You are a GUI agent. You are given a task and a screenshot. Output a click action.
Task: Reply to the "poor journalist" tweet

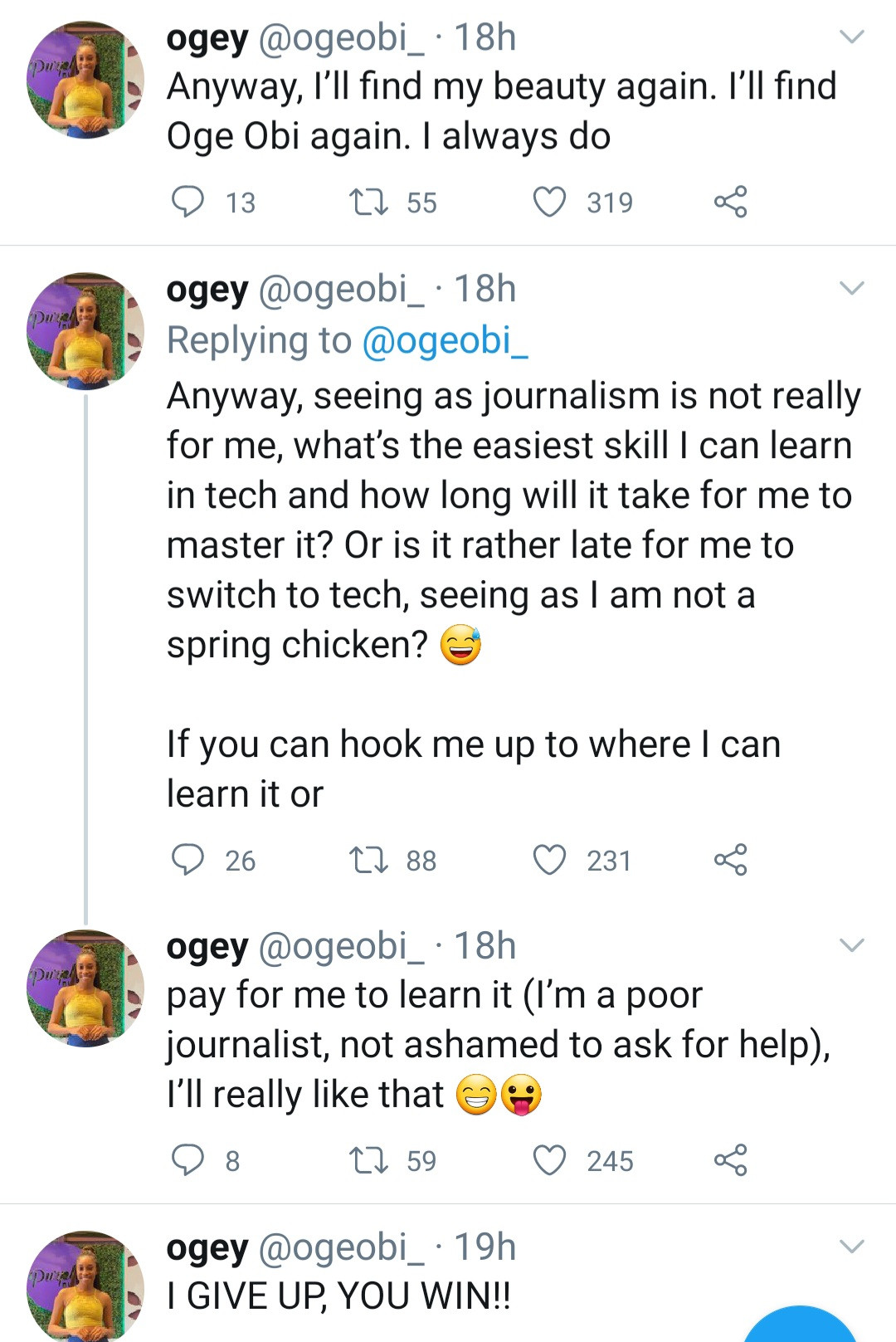187,1160
